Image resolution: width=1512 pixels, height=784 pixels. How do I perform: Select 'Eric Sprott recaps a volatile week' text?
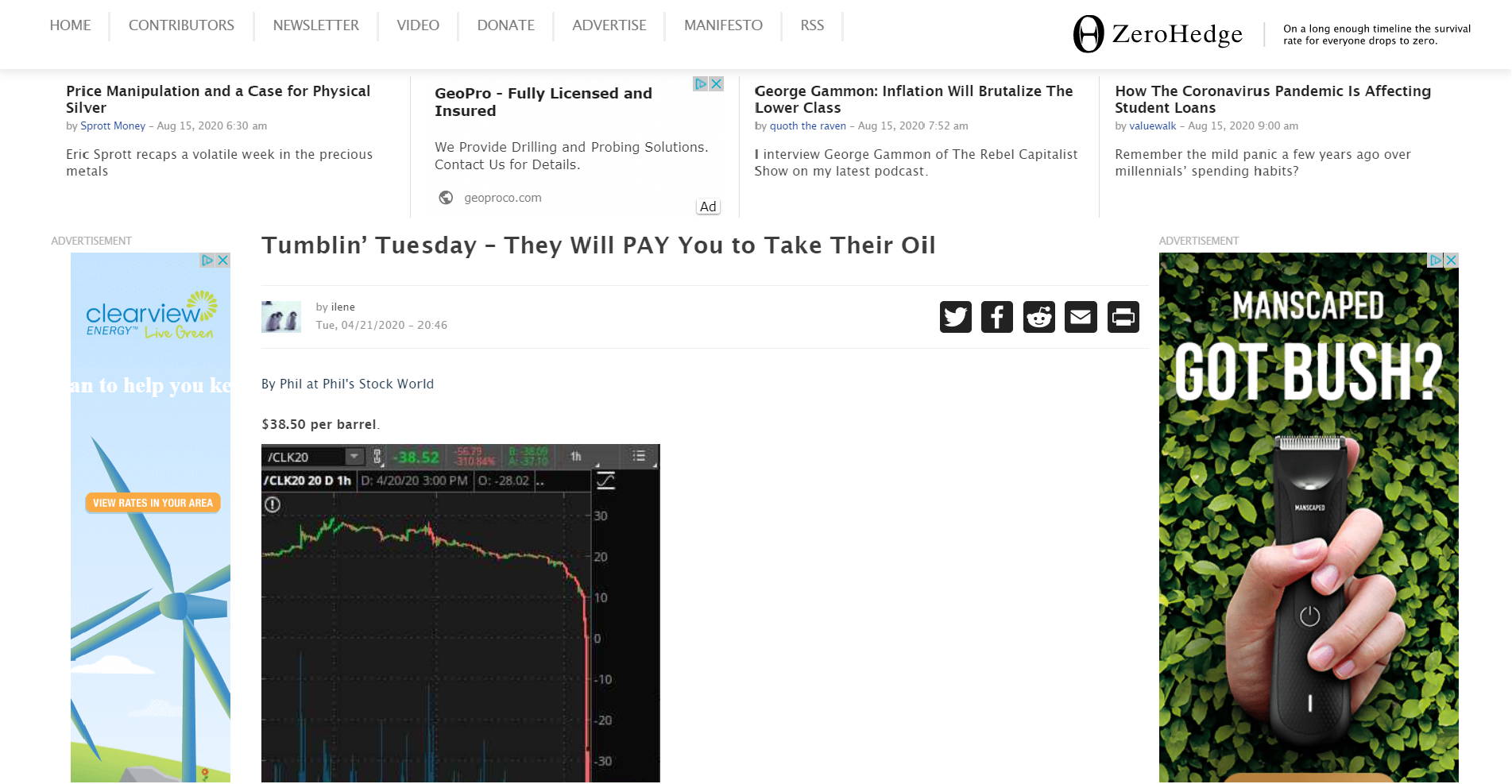coord(219,163)
